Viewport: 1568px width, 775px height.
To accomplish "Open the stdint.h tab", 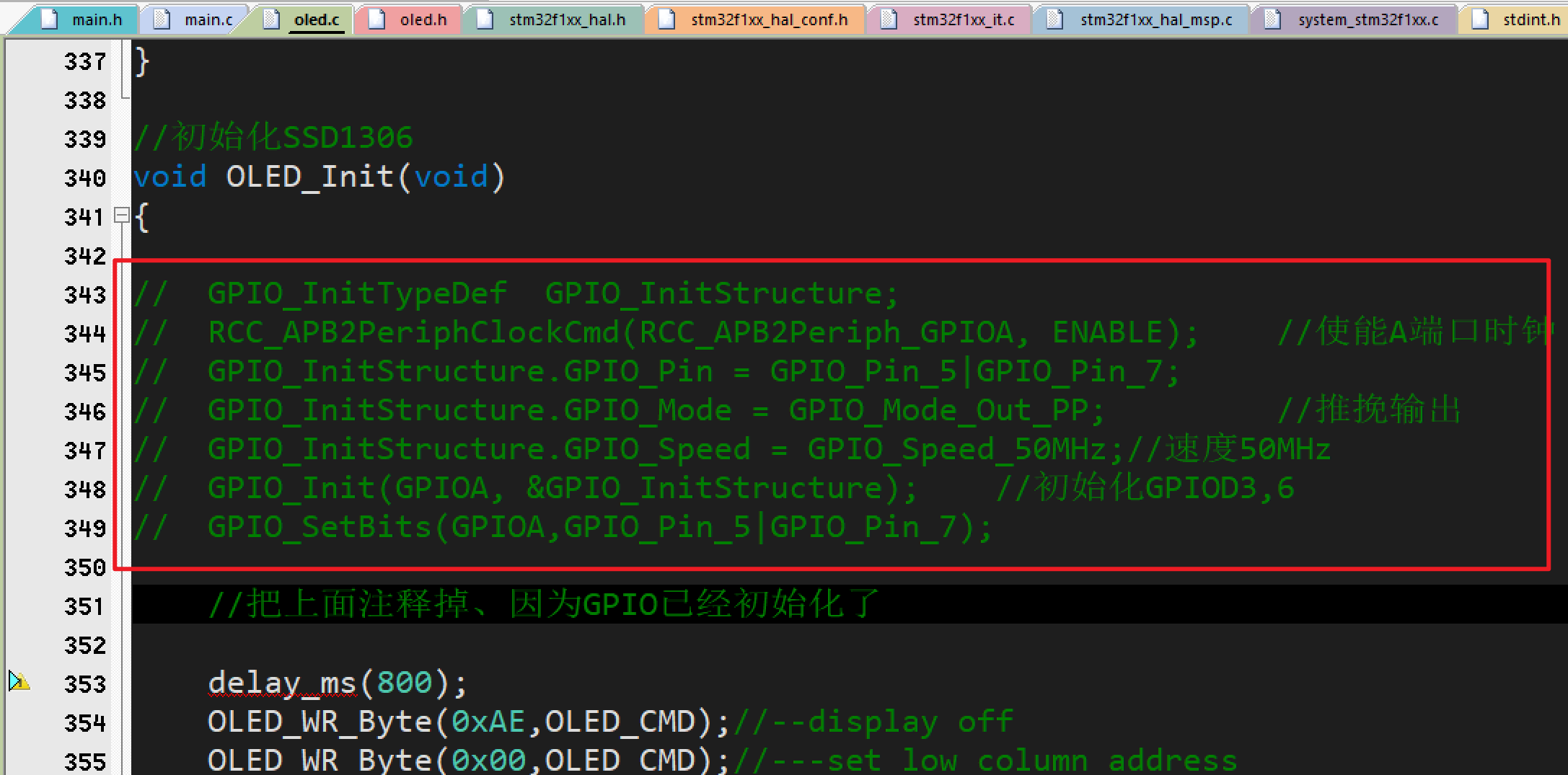I will [1515, 19].
